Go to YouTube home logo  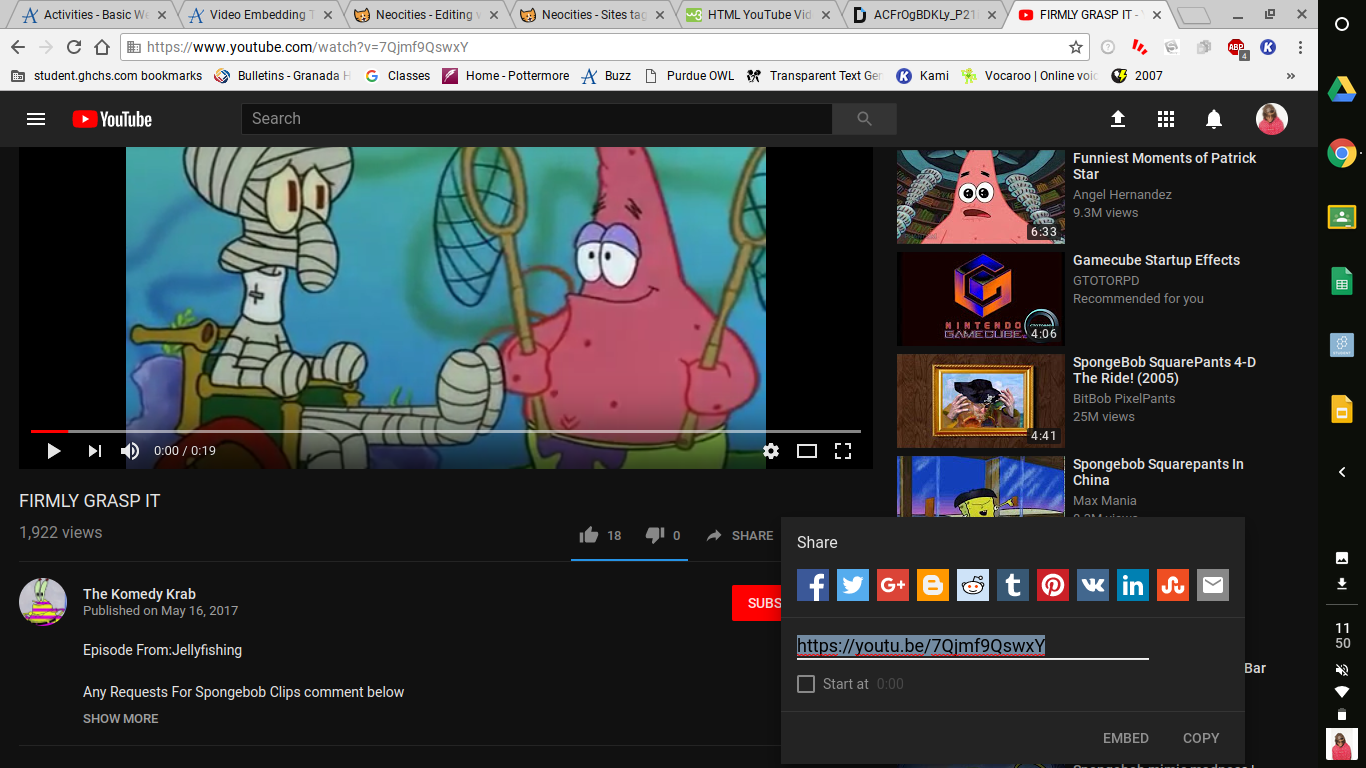click(x=112, y=119)
